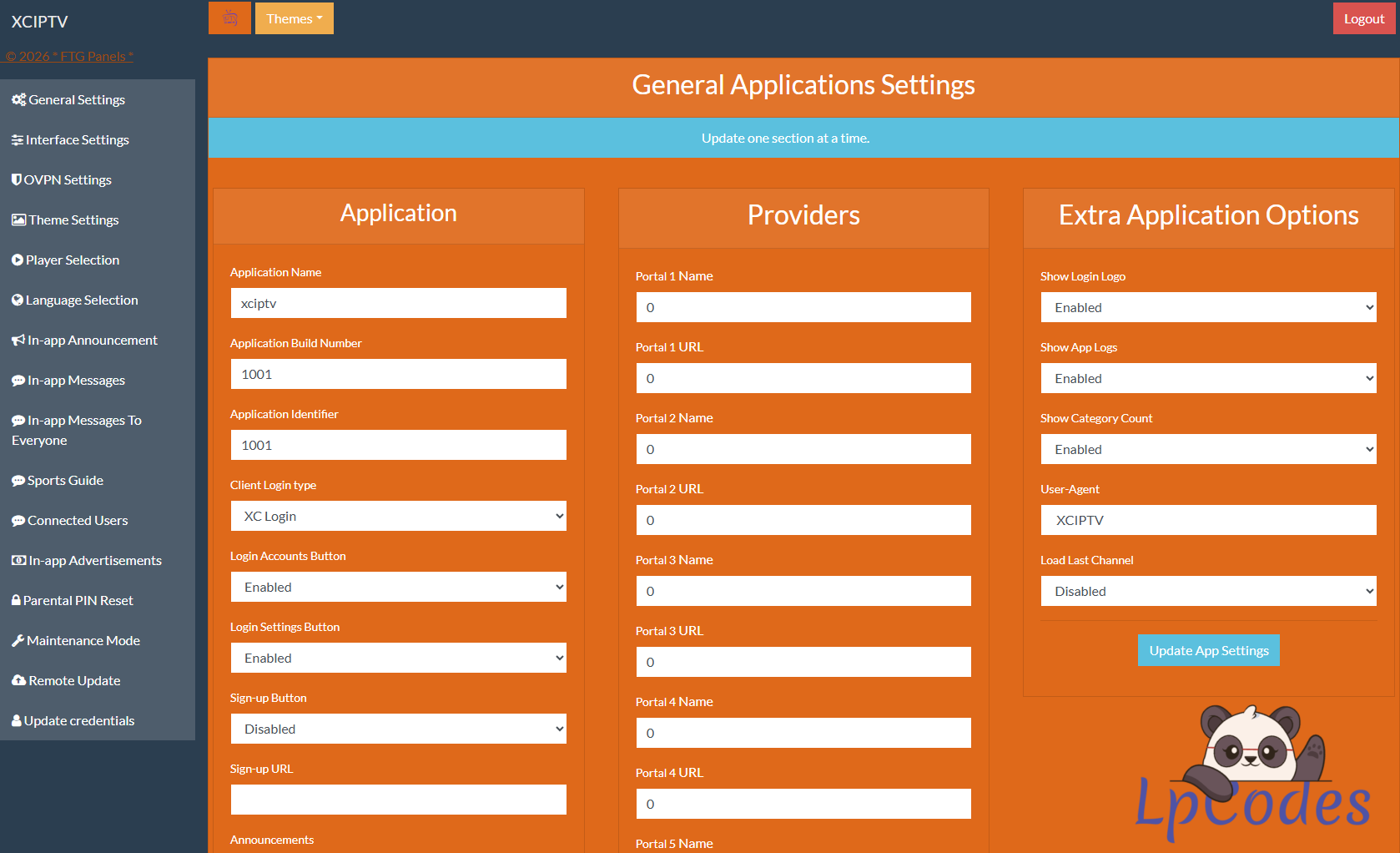Open the Load Last Channel dropdown
The image size is (1400, 853).
click(1208, 591)
